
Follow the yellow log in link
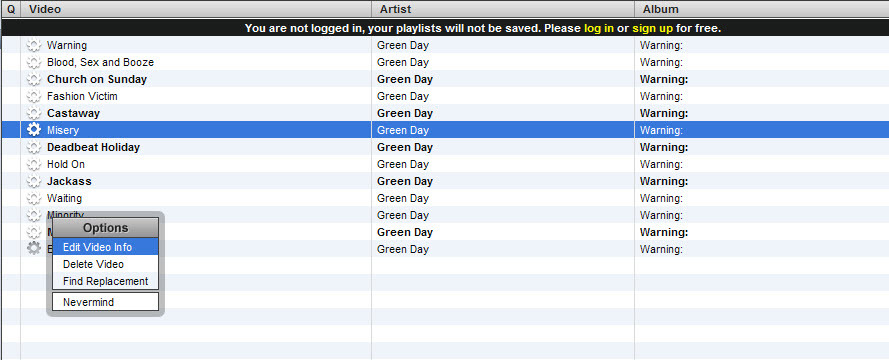[x=599, y=28]
